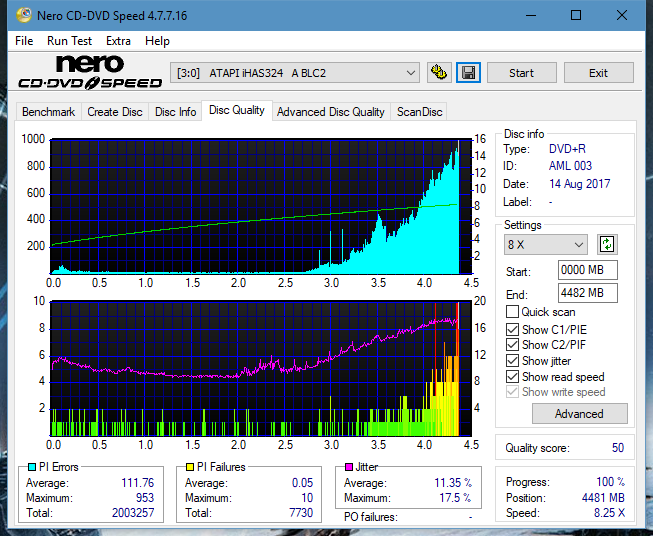Minimize the Nero CD-DVD Speed window
Viewport: 653px width, 536px height.
(x=531, y=15)
